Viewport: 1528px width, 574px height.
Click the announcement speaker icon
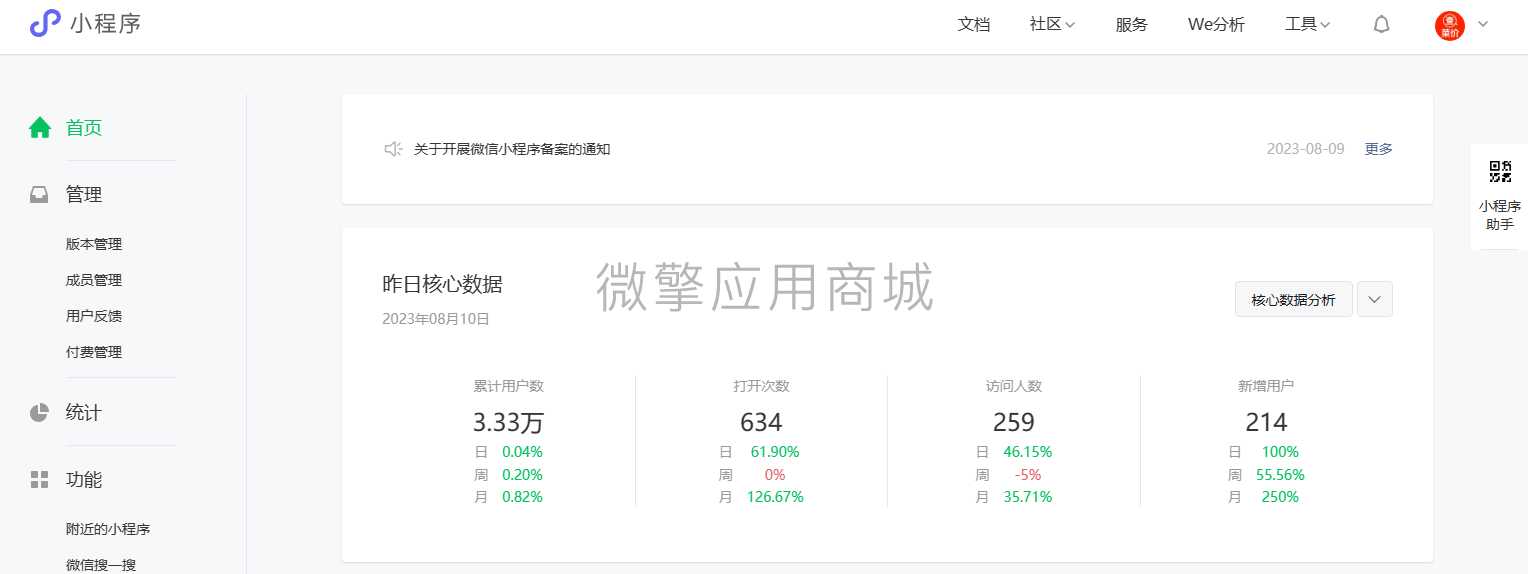point(394,149)
